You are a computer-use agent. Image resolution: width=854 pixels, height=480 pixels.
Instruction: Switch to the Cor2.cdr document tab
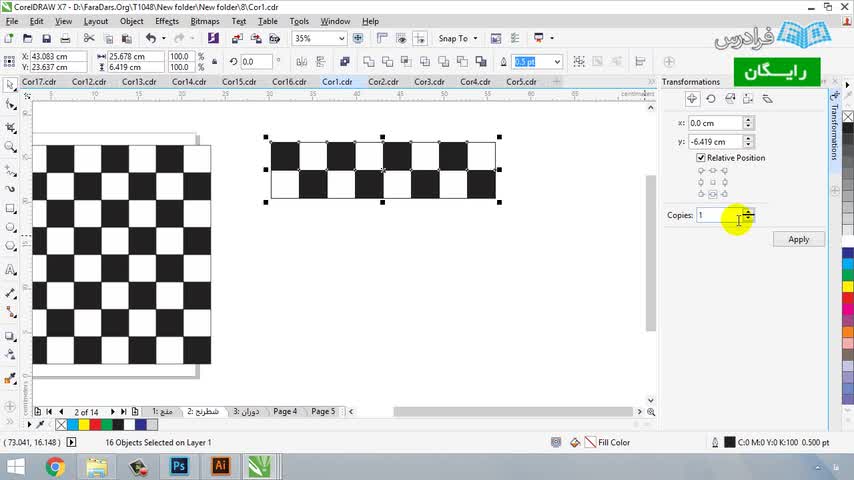pos(383,82)
